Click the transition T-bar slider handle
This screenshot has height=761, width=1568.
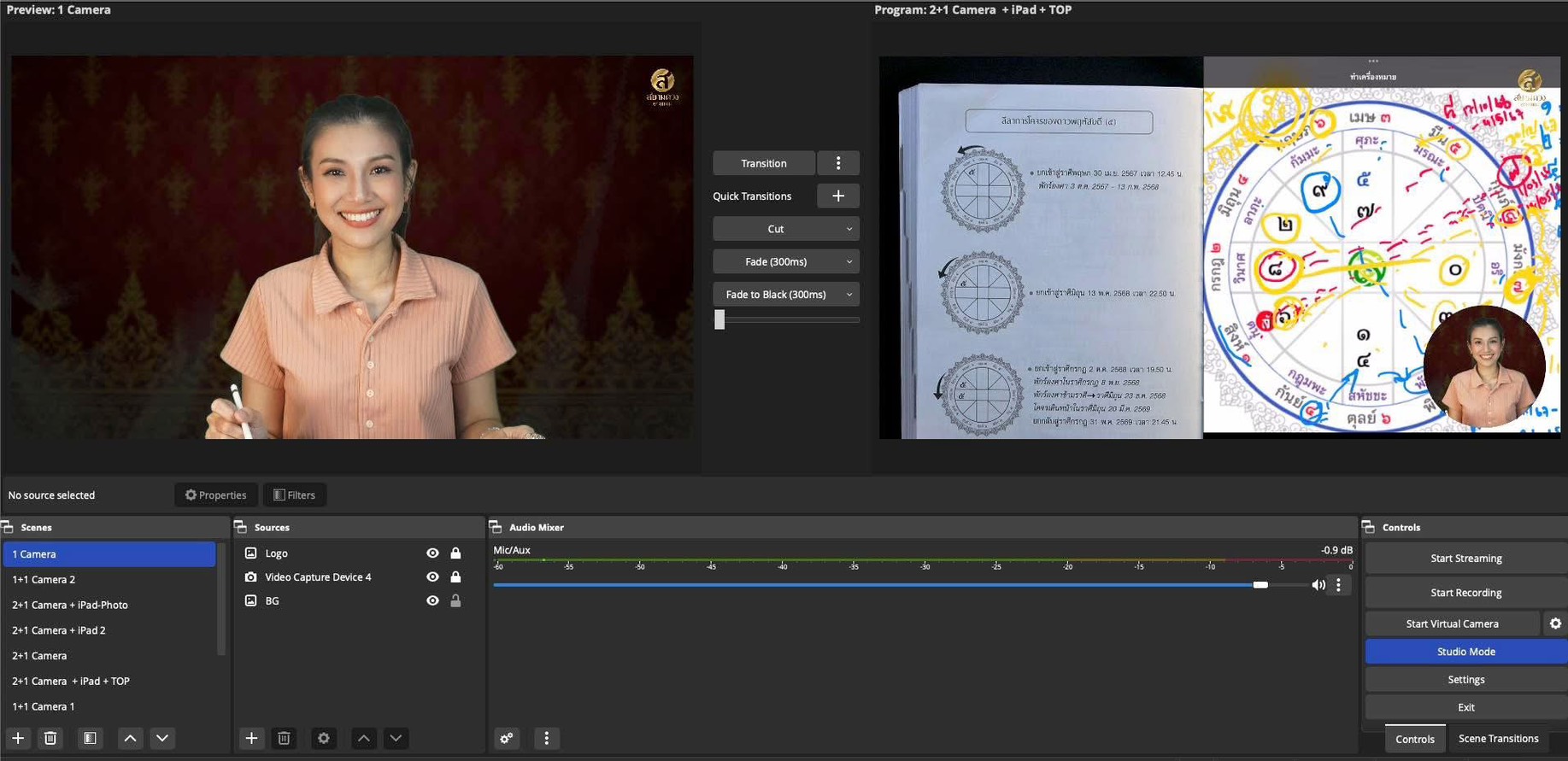(719, 319)
